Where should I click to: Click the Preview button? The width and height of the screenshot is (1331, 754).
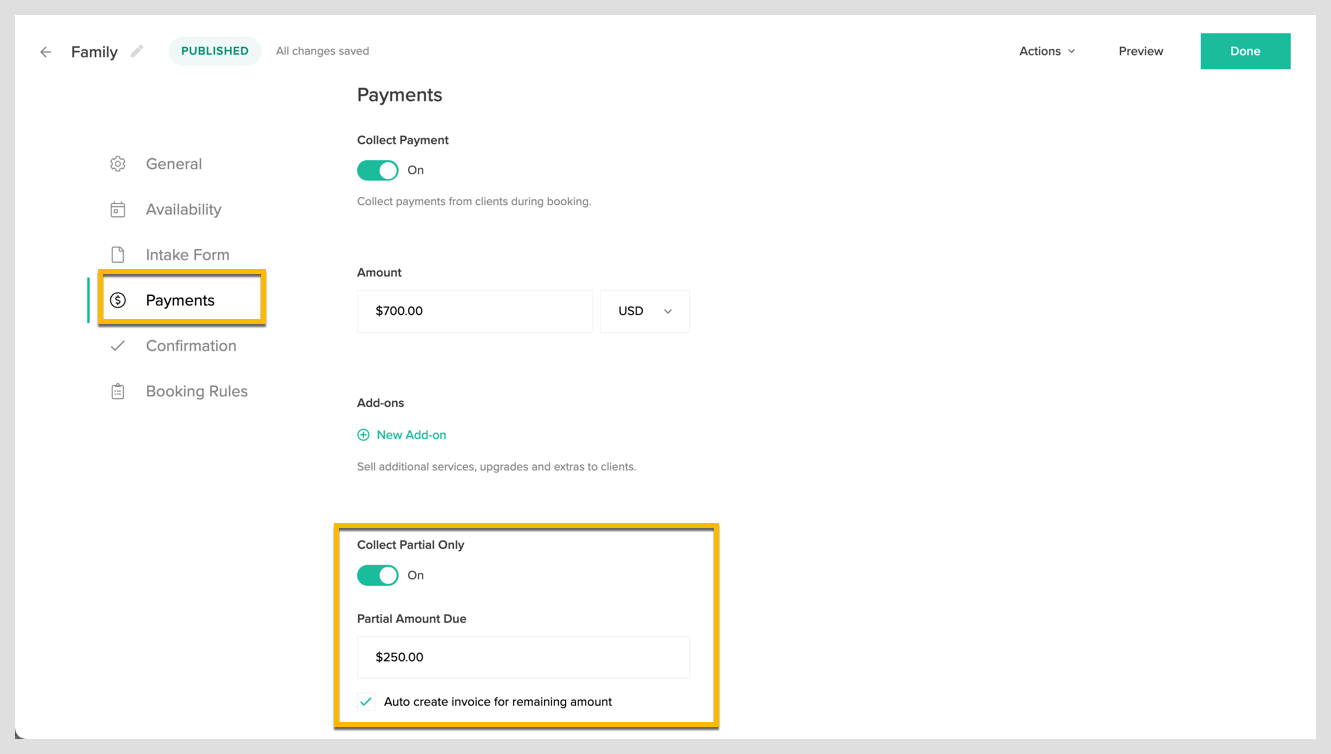[x=1141, y=51]
